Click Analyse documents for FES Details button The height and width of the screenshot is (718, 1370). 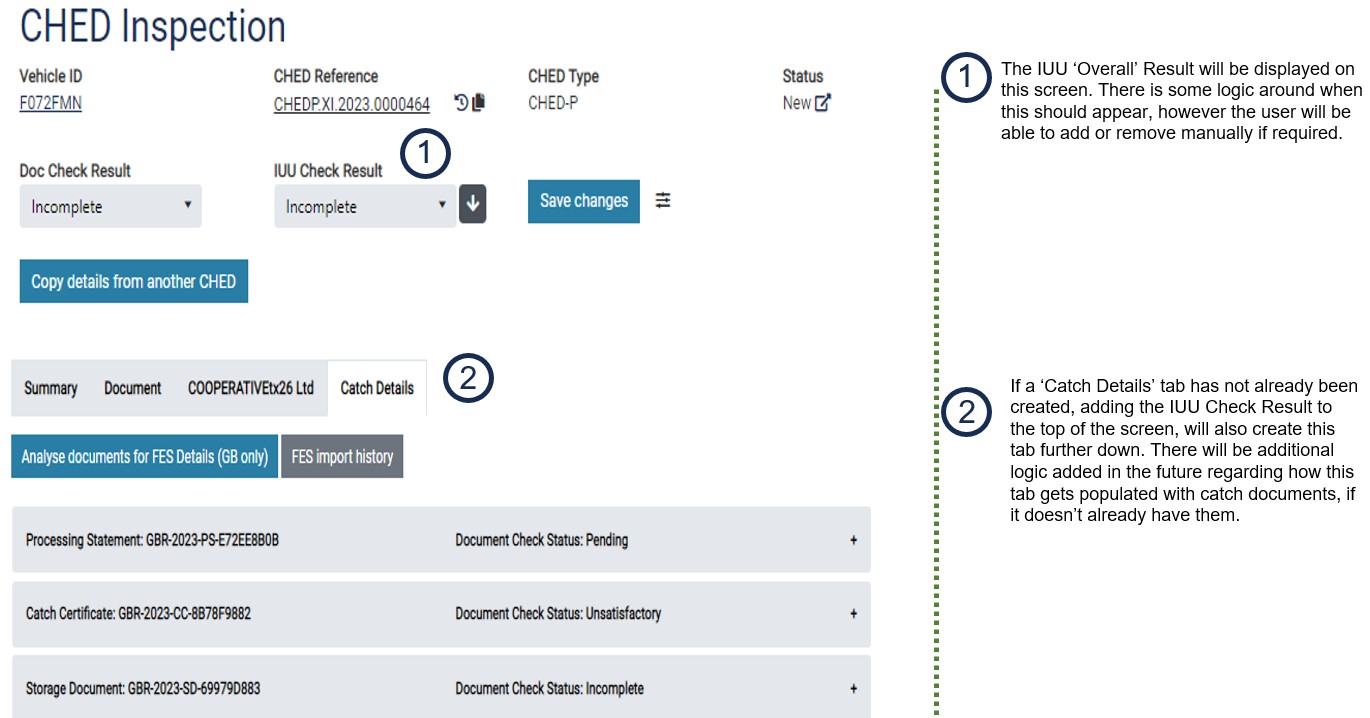(145, 457)
